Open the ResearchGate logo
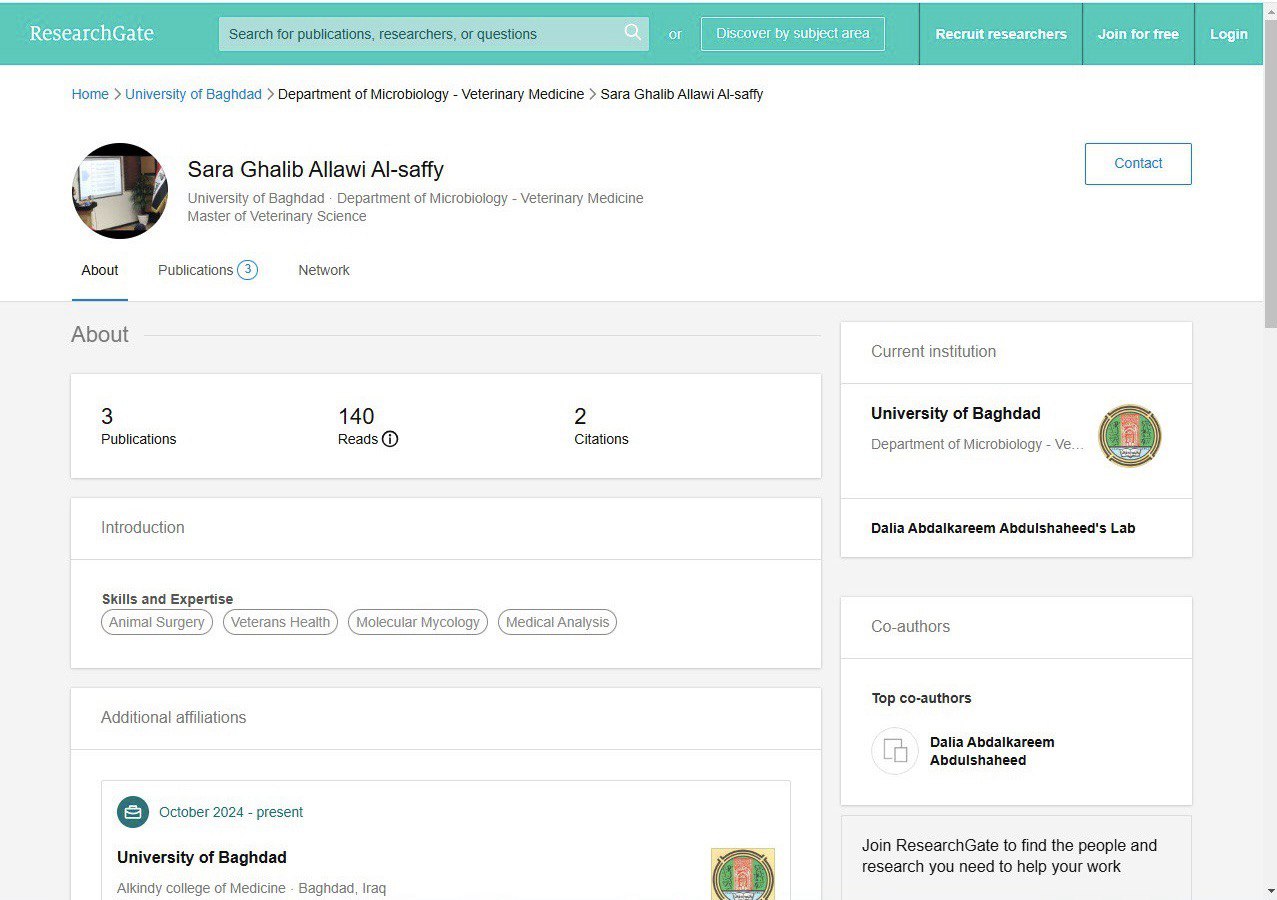Image resolution: width=1277 pixels, height=900 pixels. (92, 33)
